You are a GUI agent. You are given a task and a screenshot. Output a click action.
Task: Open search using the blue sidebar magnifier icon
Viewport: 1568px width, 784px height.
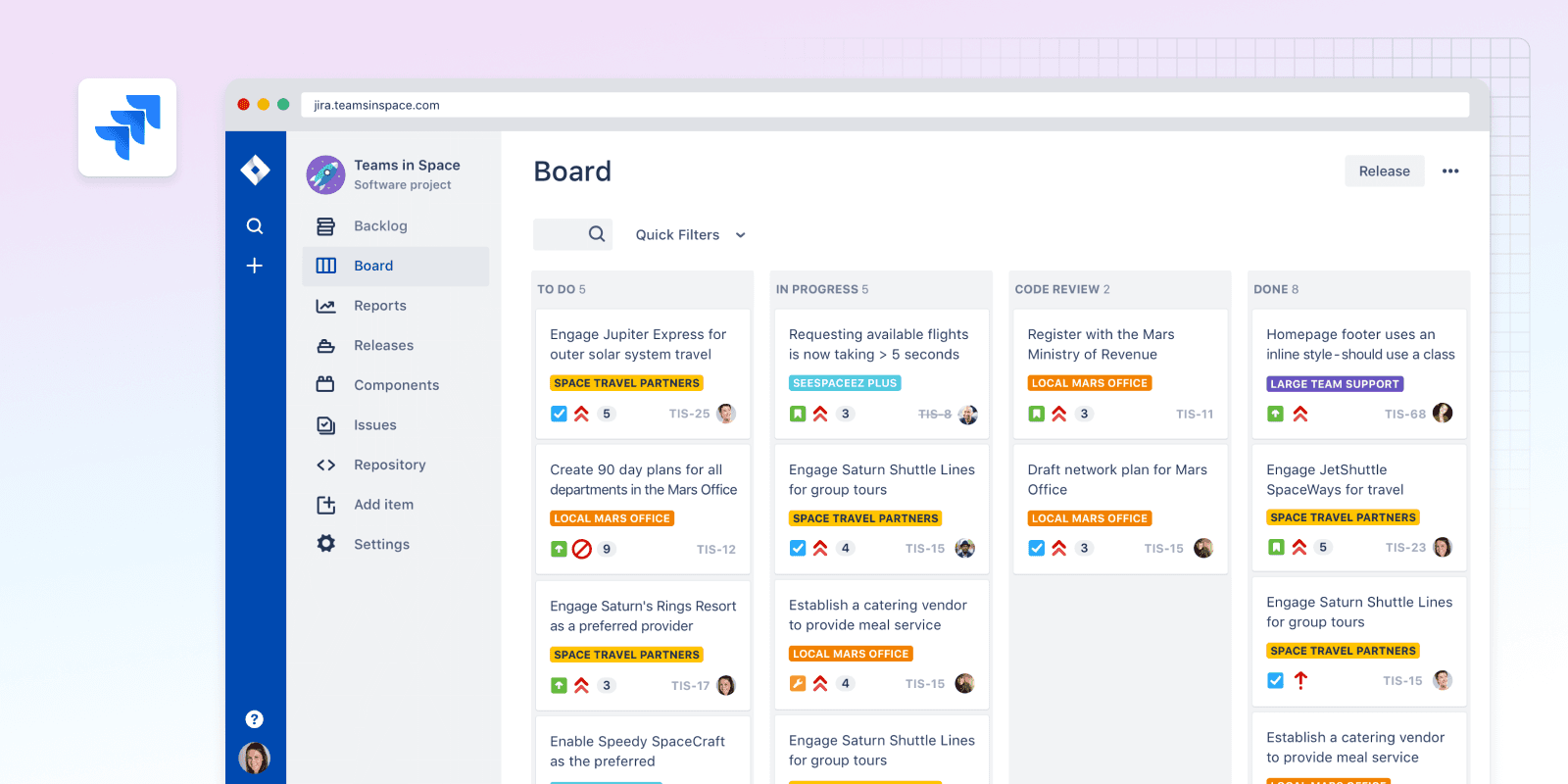point(255,226)
